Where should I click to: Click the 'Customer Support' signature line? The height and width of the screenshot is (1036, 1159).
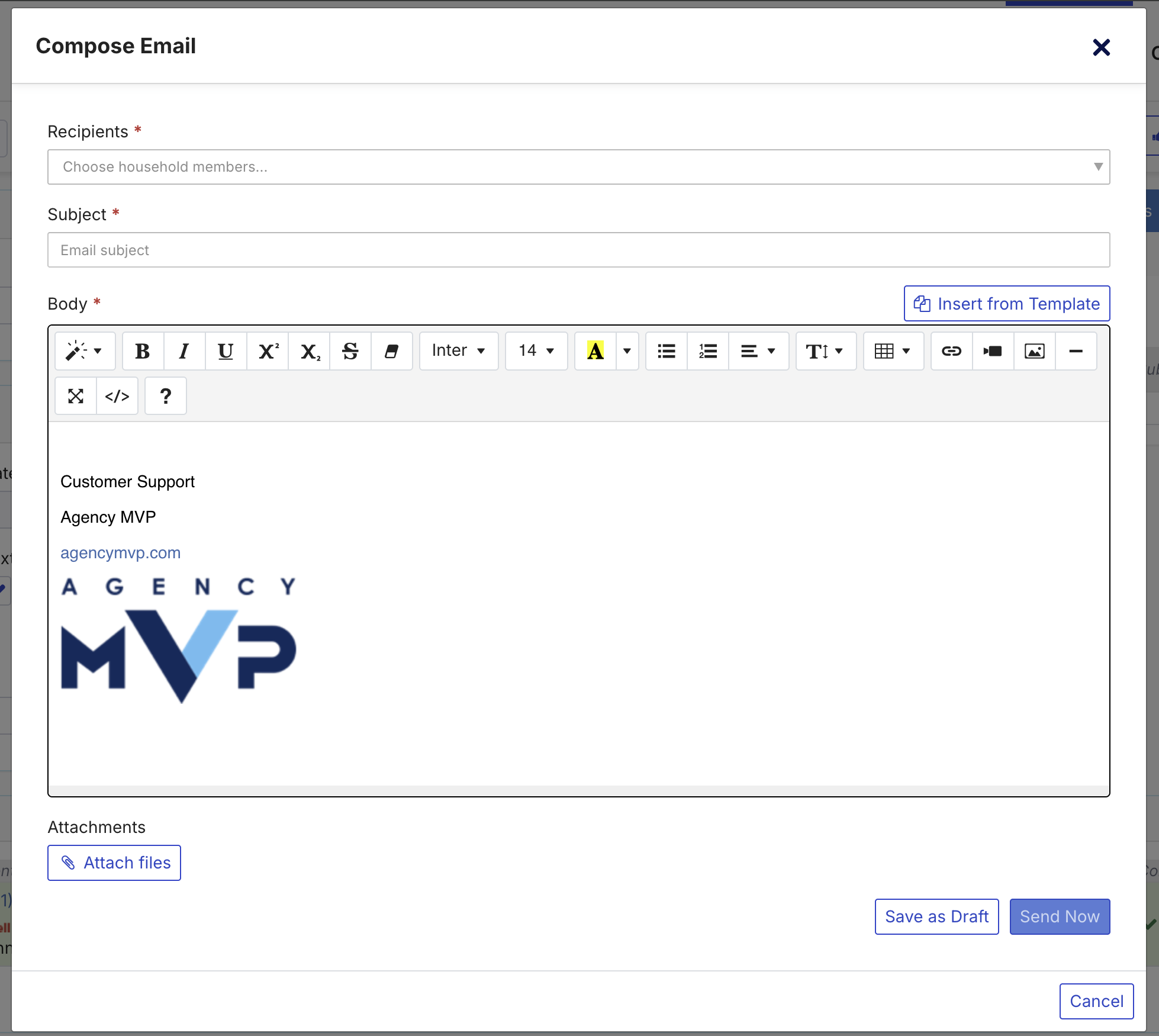pos(128,481)
